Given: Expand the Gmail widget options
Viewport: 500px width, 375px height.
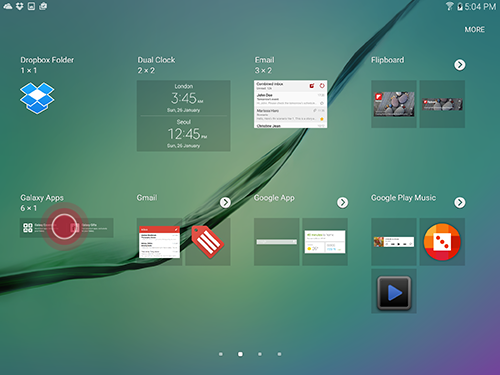Looking at the screenshot, I should click(225, 202).
